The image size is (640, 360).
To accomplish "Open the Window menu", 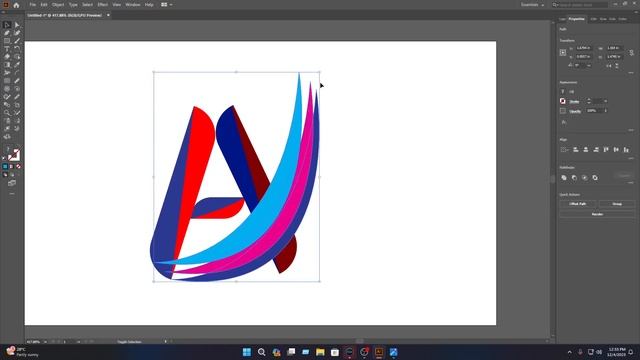I will click(133, 5).
